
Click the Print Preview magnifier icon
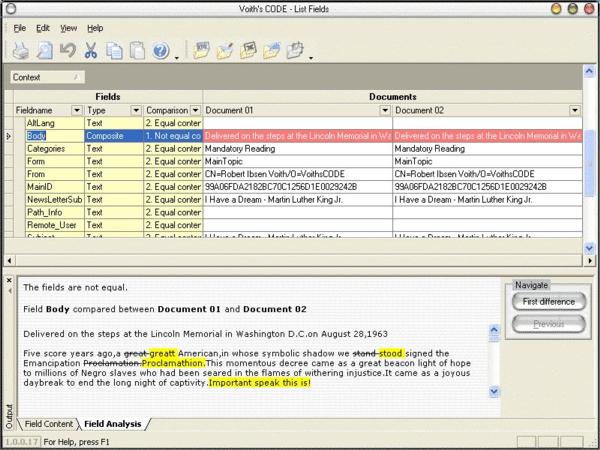tap(44, 51)
